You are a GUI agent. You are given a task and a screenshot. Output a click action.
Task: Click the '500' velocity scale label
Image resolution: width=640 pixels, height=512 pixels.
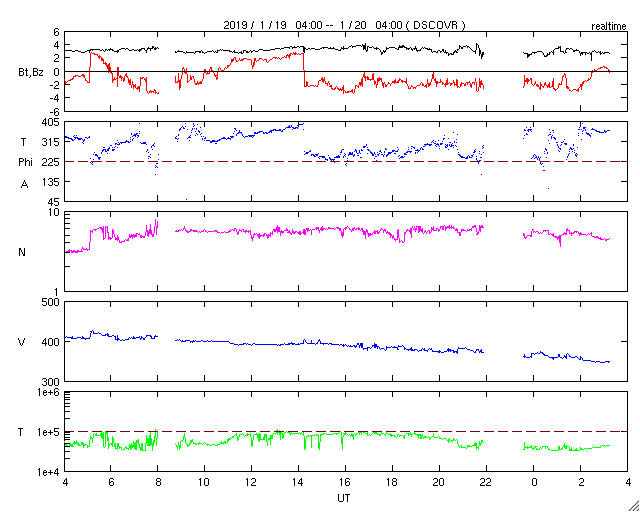[x=51, y=303]
